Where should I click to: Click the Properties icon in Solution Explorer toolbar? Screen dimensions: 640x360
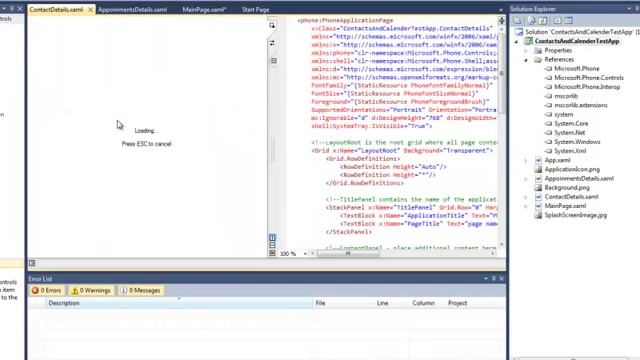point(518,20)
